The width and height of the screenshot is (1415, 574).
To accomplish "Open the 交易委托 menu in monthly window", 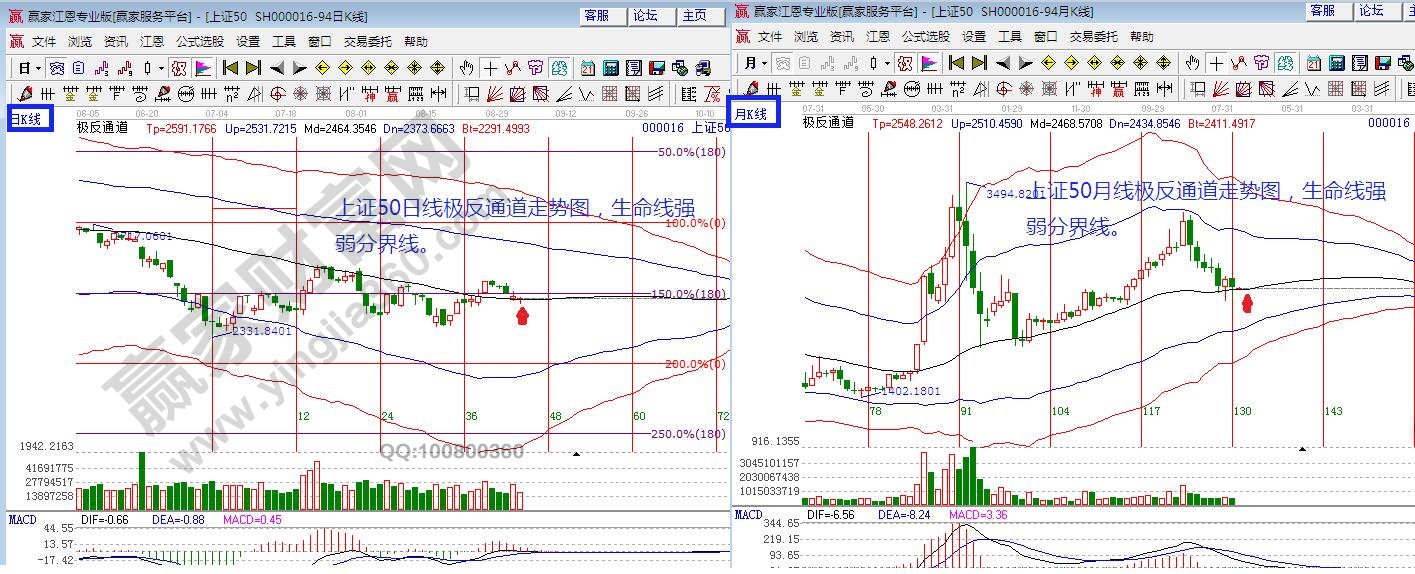I will tap(1093, 36).
